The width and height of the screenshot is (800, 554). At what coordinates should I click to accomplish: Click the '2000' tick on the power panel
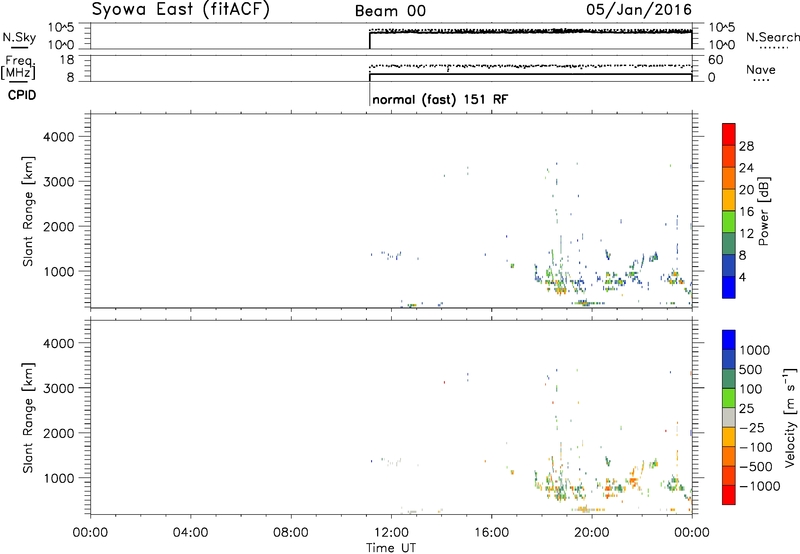59,226
